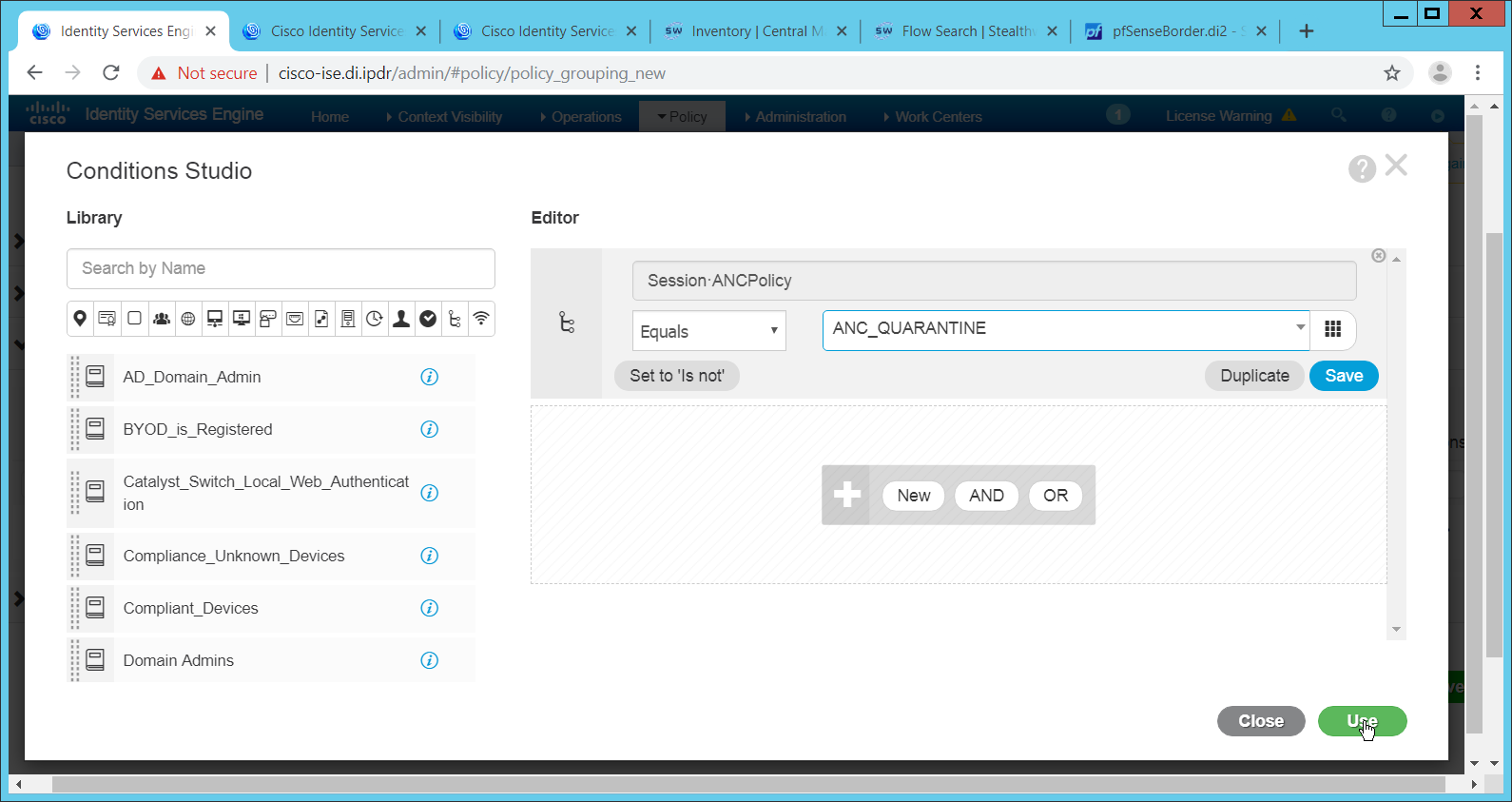The height and width of the screenshot is (802, 1512).
Task: Filter library by wireless signal icon
Action: point(481,319)
